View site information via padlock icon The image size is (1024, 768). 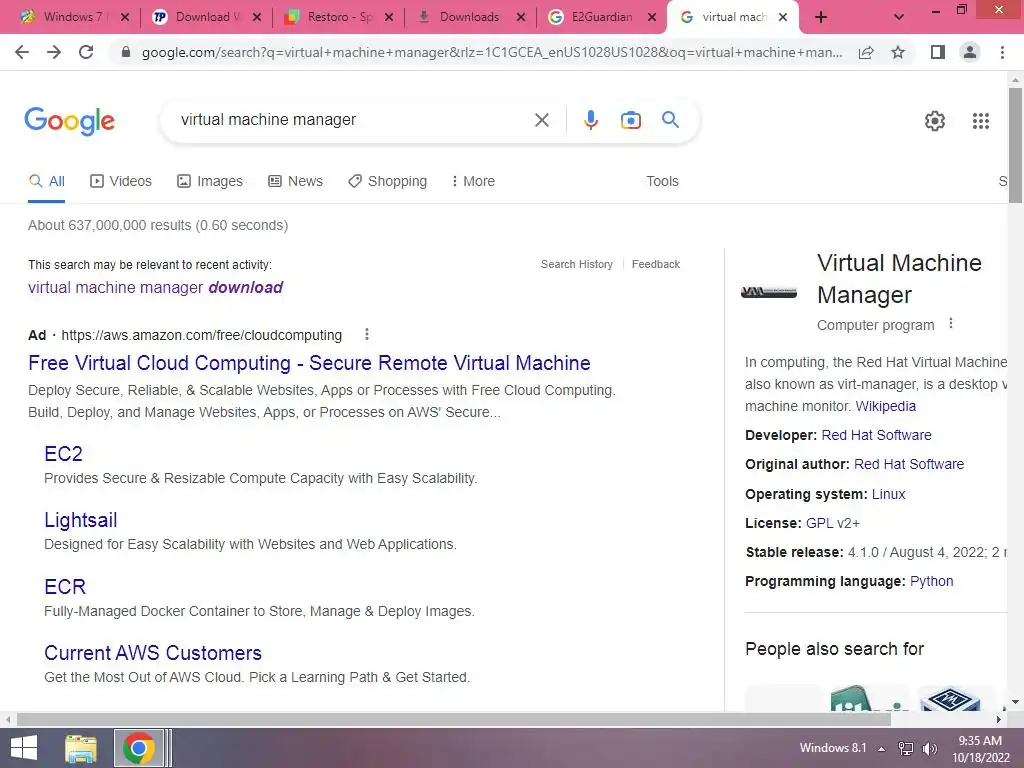127,52
